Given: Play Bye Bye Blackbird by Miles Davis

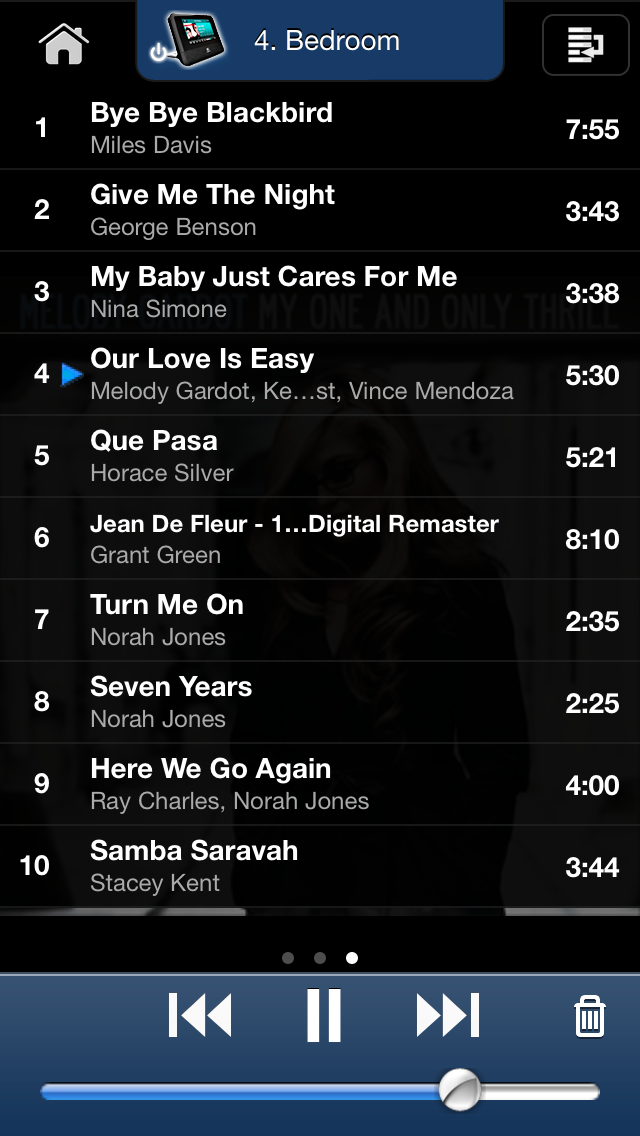Looking at the screenshot, I should point(320,128).
